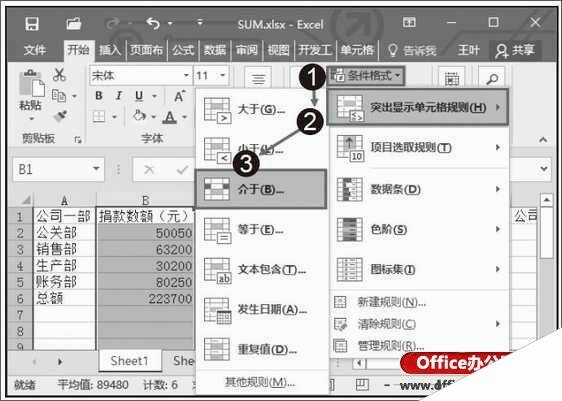Viewport: 562px width, 401px height.
Task: Select the Sheet1 worksheet tab
Action: coord(129,361)
